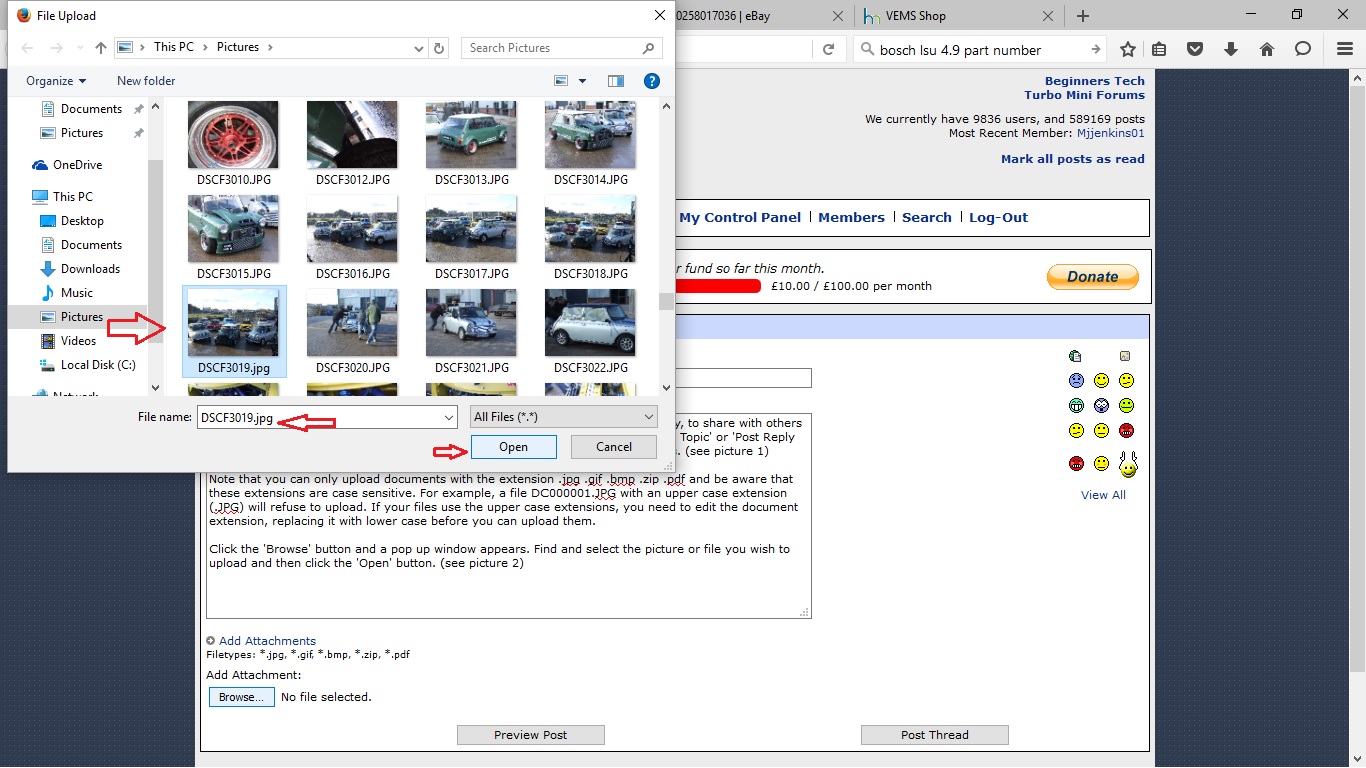
Task: Reload the page with Firefox reload icon
Action: point(828,50)
